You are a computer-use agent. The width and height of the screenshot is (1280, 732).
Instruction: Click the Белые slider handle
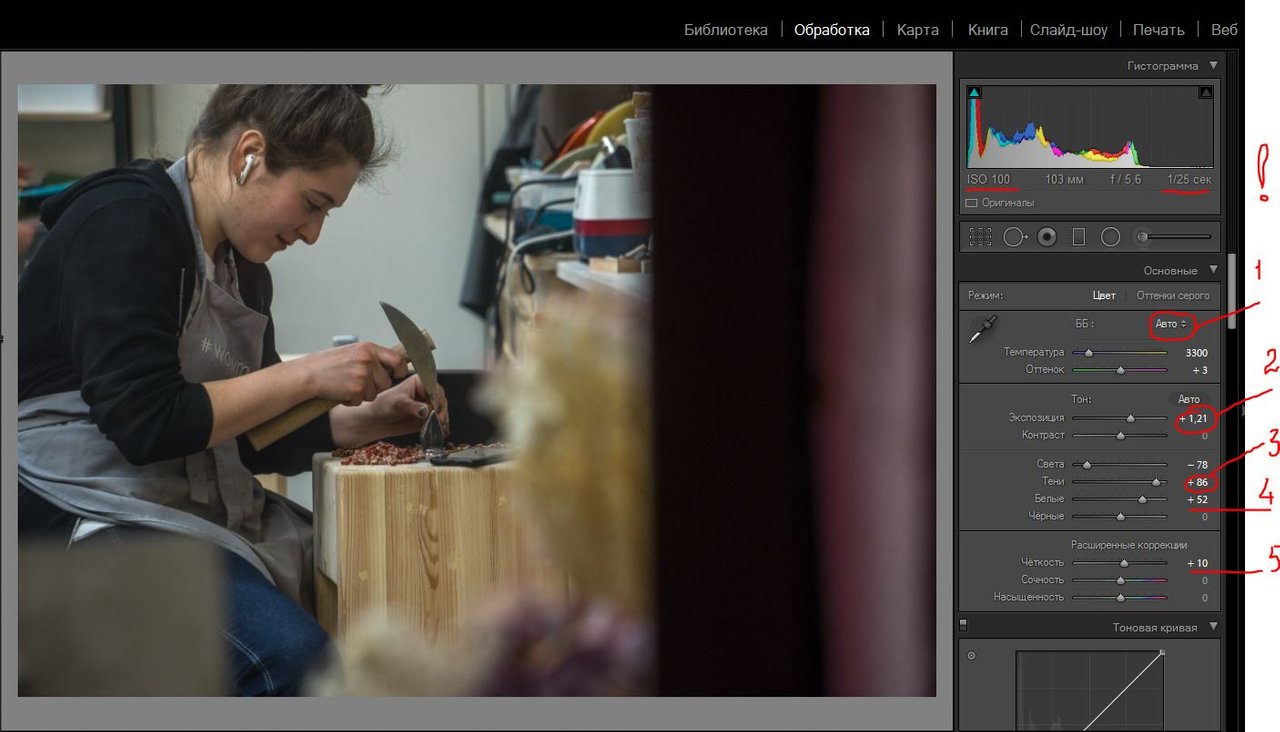1142,499
